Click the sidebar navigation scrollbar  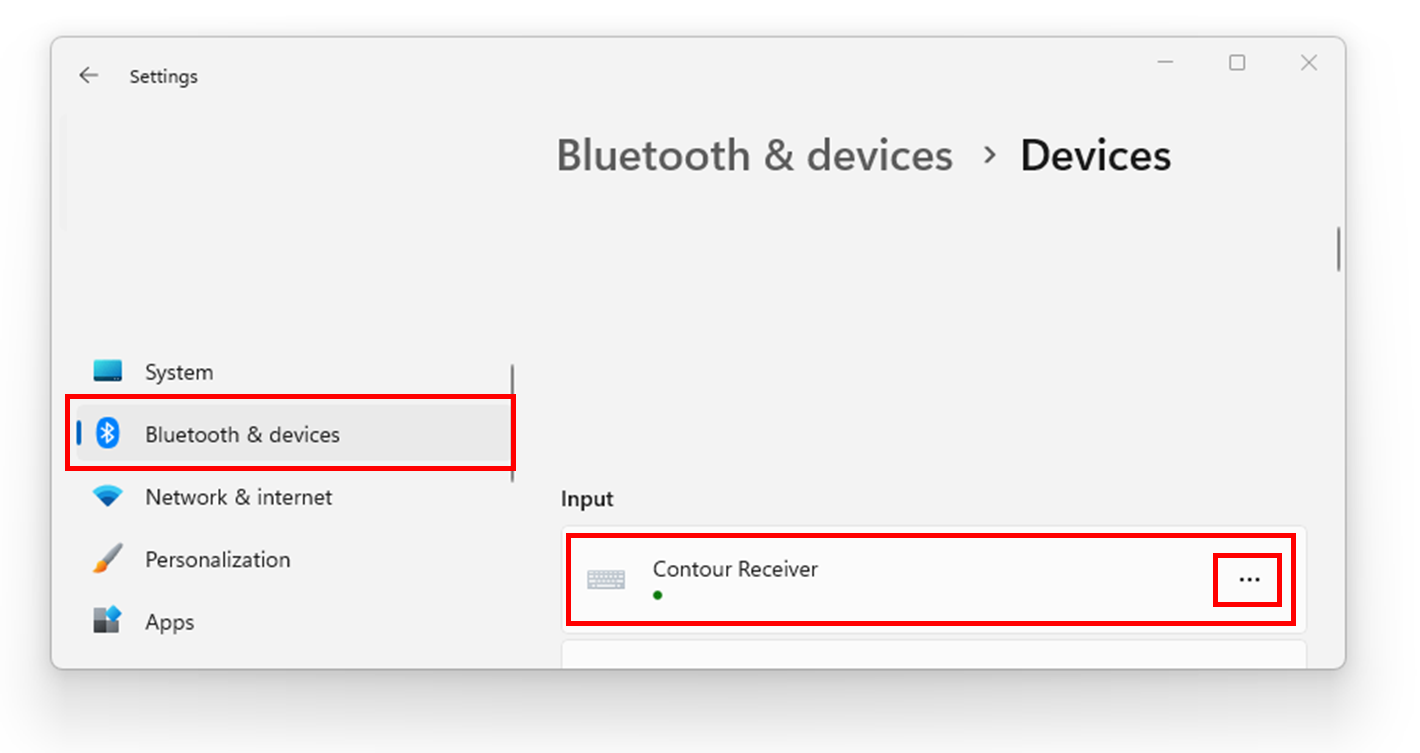tap(513, 422)
